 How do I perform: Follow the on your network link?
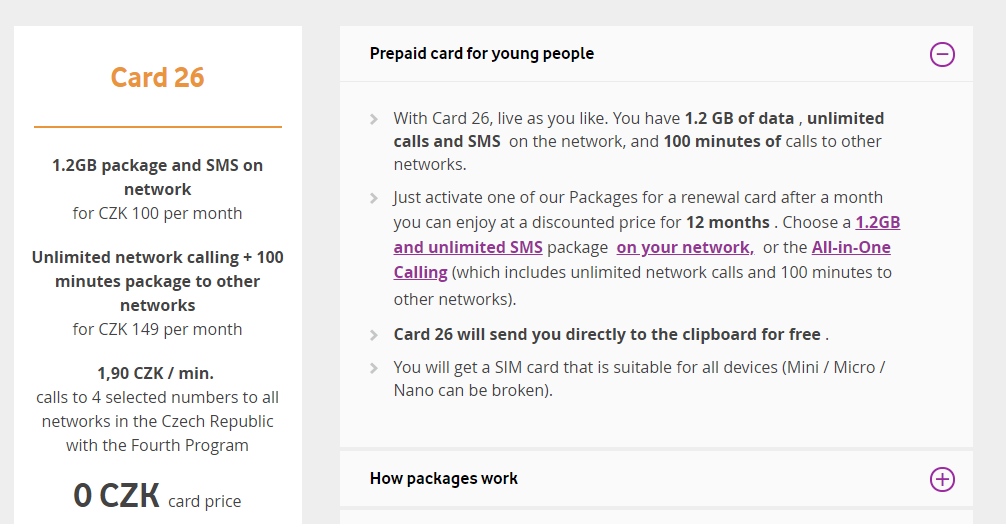(x=685, y=247)
